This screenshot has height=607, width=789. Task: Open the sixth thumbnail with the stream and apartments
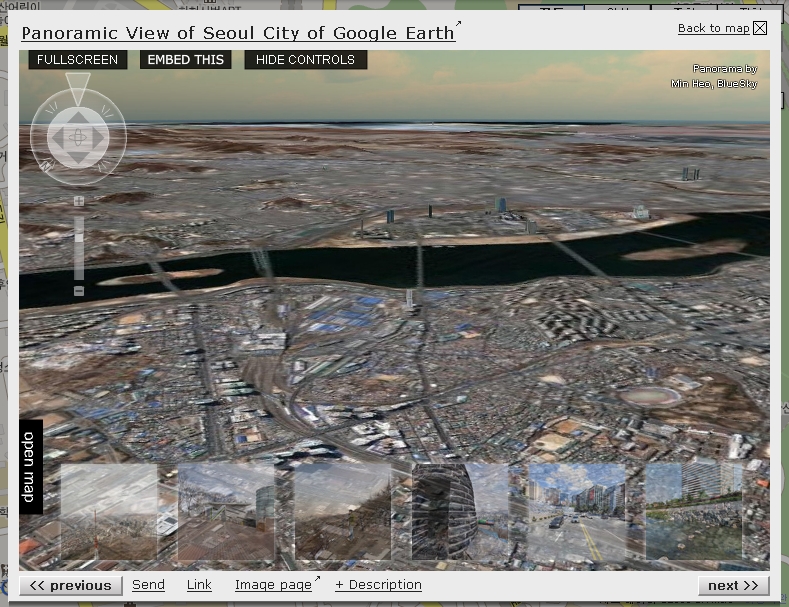pos(694,511)
